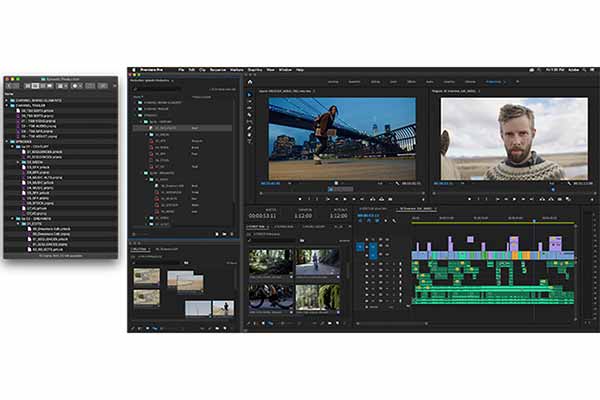Select 00_Dreamers Edit.prproj in Finder window
The image size is (600, 400).
point(49,234)
